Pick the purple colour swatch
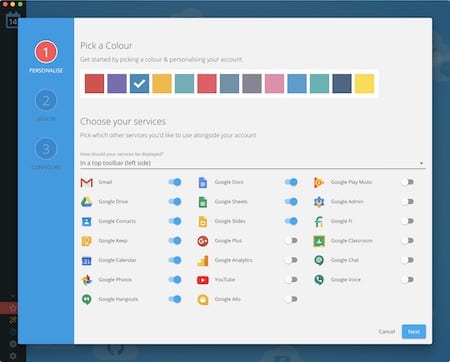Screen dimensions: 450x362 pyautogui.click(x=117, y=83)
